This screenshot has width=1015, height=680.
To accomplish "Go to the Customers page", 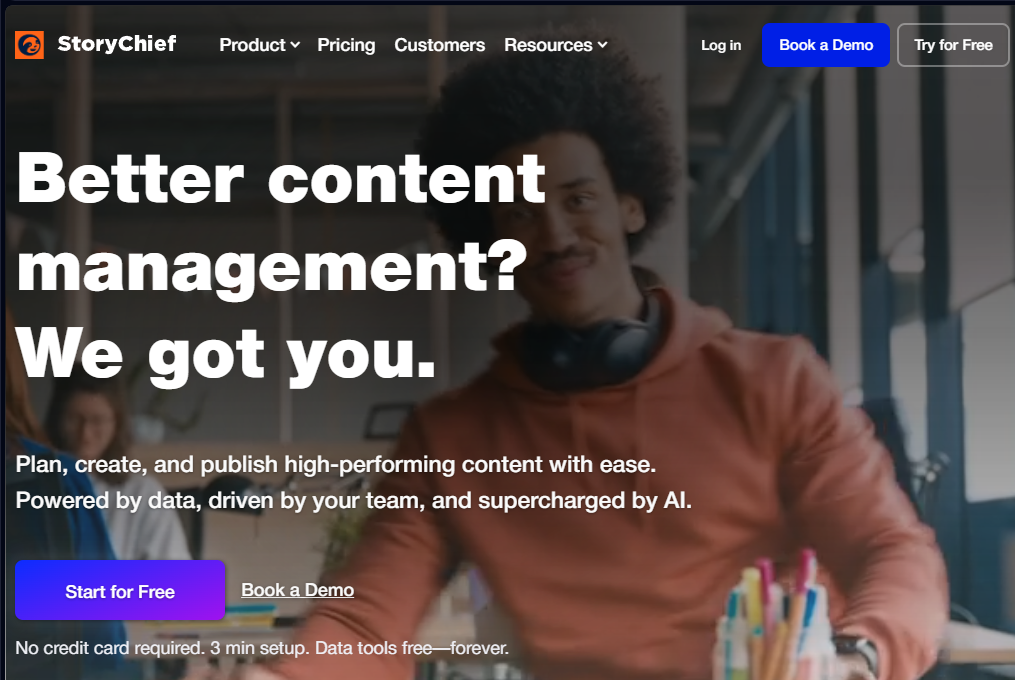I will (440, 45).
